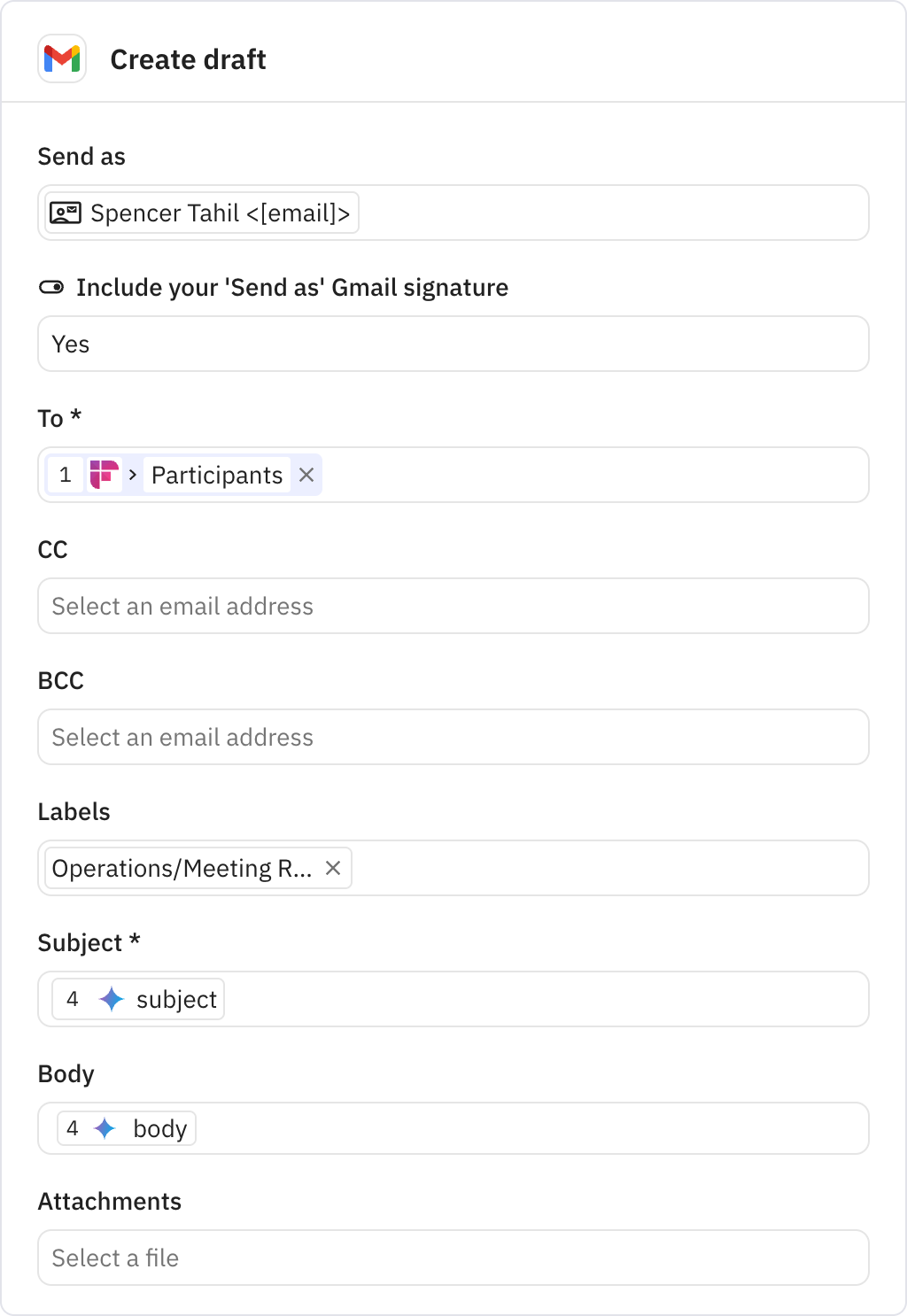907x1316 pixels.
Task: Click the Participants variable chip
Action: pos(217,476)
